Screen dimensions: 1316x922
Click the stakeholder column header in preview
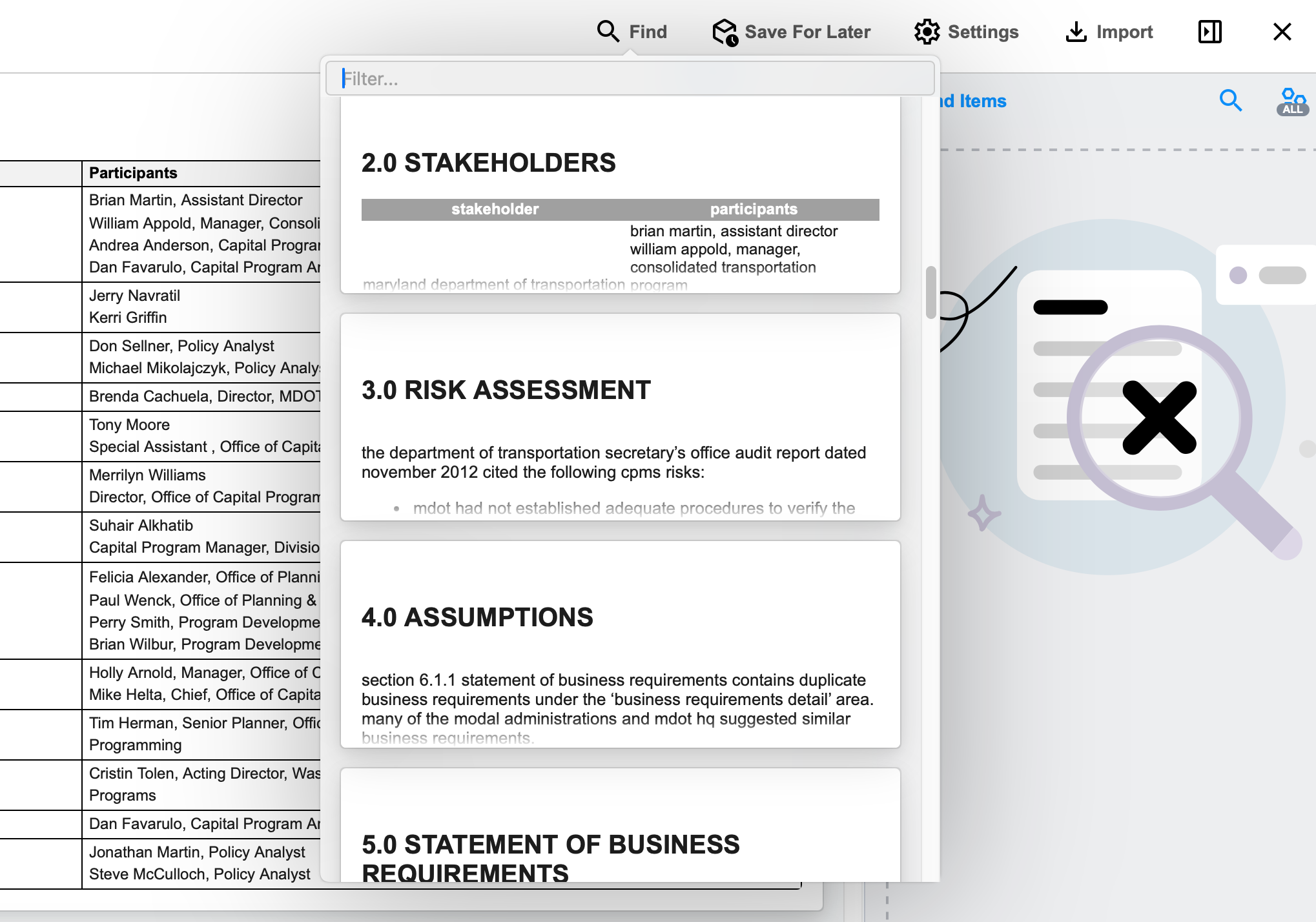(495, 209)
